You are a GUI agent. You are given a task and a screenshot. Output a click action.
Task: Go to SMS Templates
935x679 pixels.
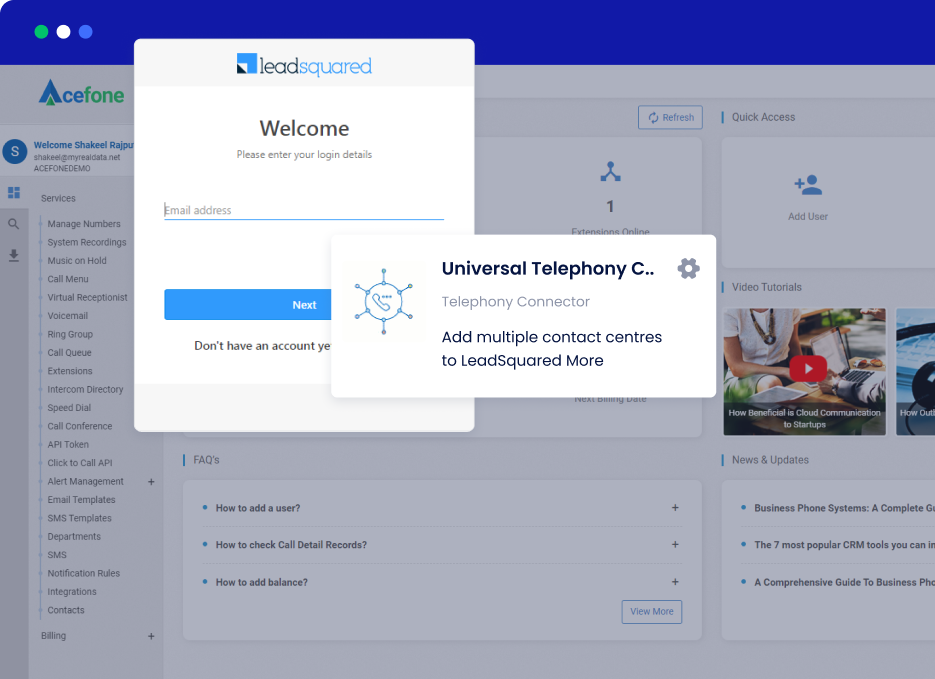point(79,519)
